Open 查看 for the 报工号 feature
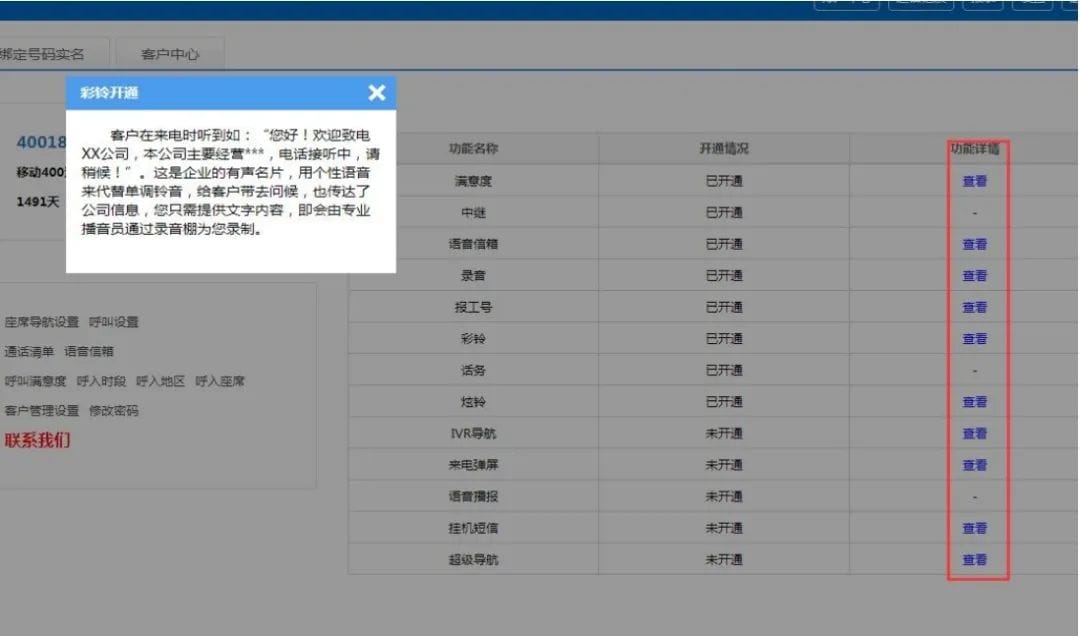 (974, 307)
